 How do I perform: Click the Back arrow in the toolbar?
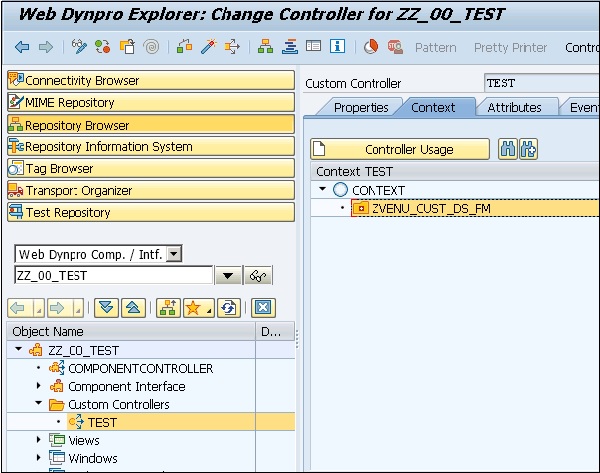click(21, 47)
